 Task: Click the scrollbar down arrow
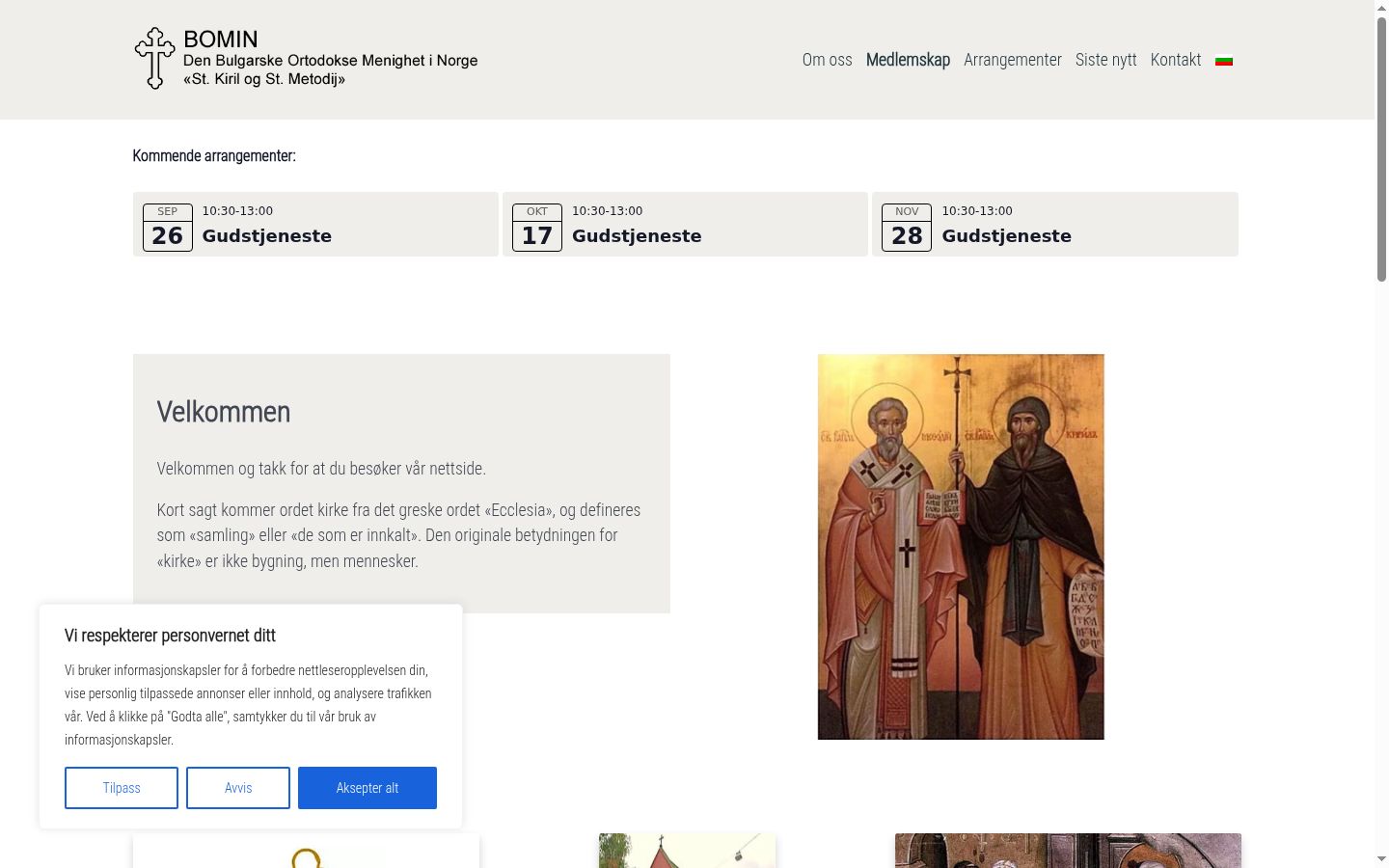coord(1381,858)
